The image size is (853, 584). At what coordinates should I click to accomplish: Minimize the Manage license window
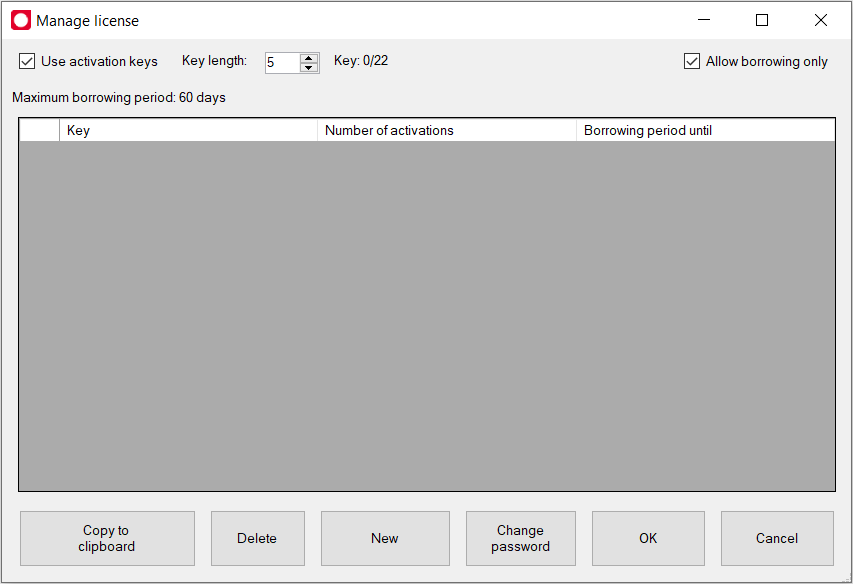(704, 20)
